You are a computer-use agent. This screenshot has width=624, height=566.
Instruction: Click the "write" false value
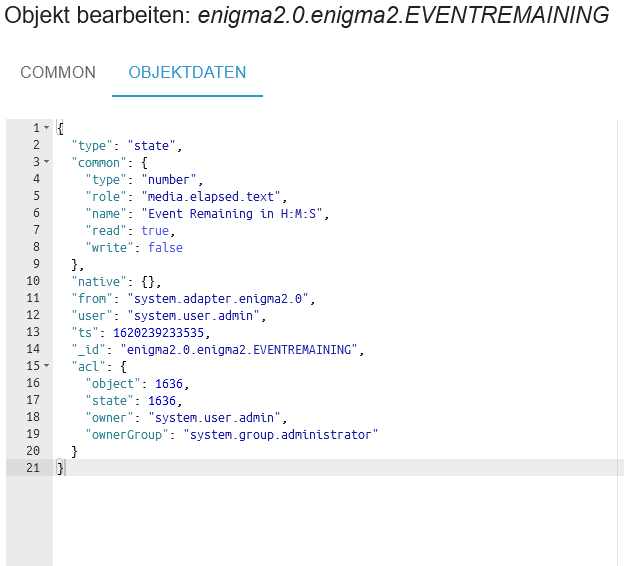coord(166,248)
